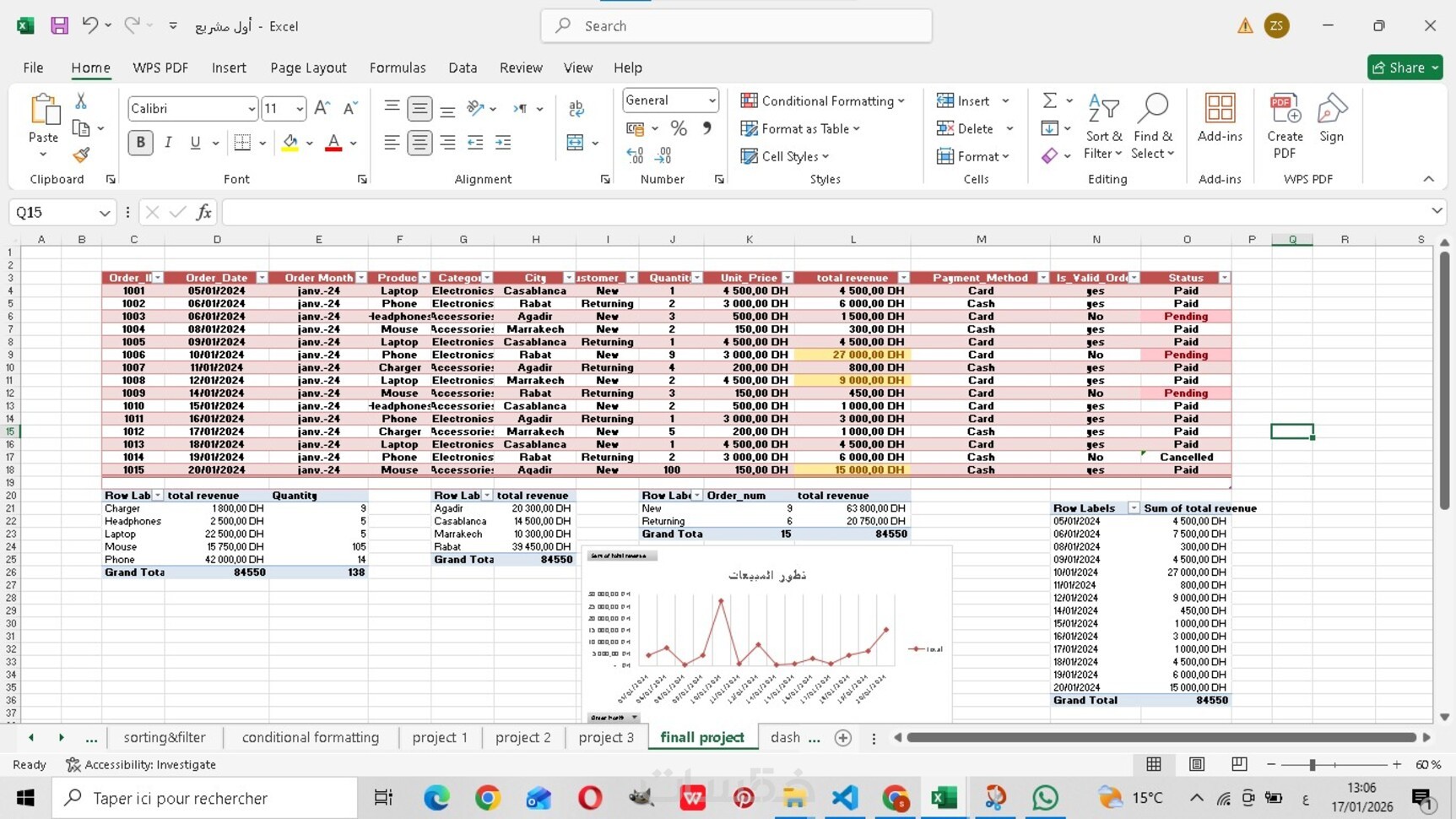Switch to conditional formatting sheet tab

(x=311, y=737)
